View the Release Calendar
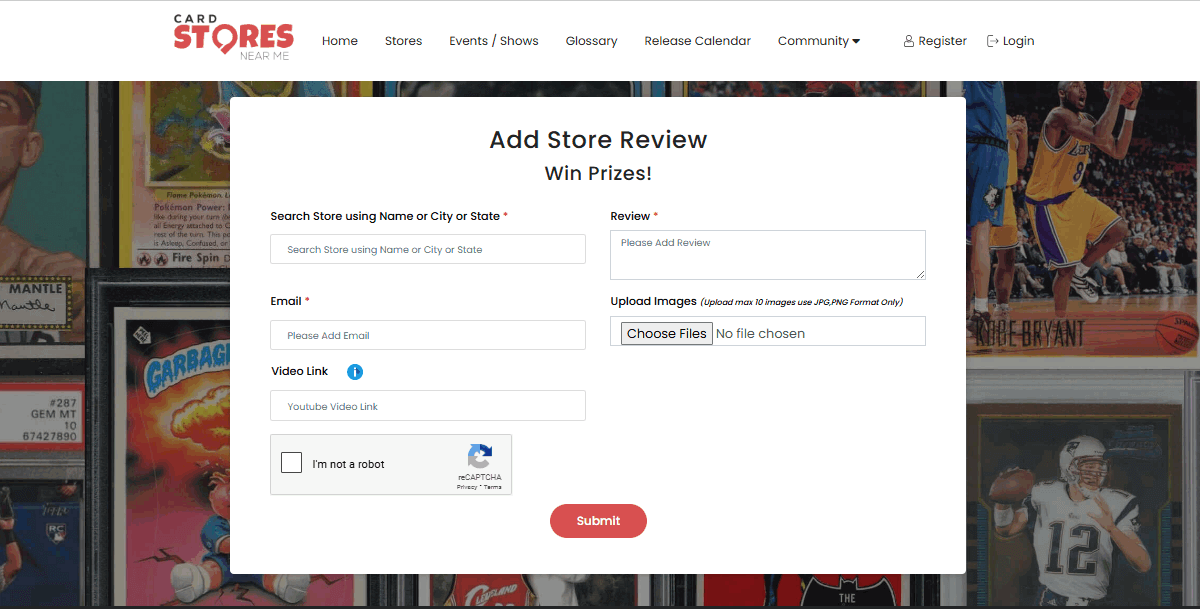Screen dimensions: 1200x609 tap(697, 41)
